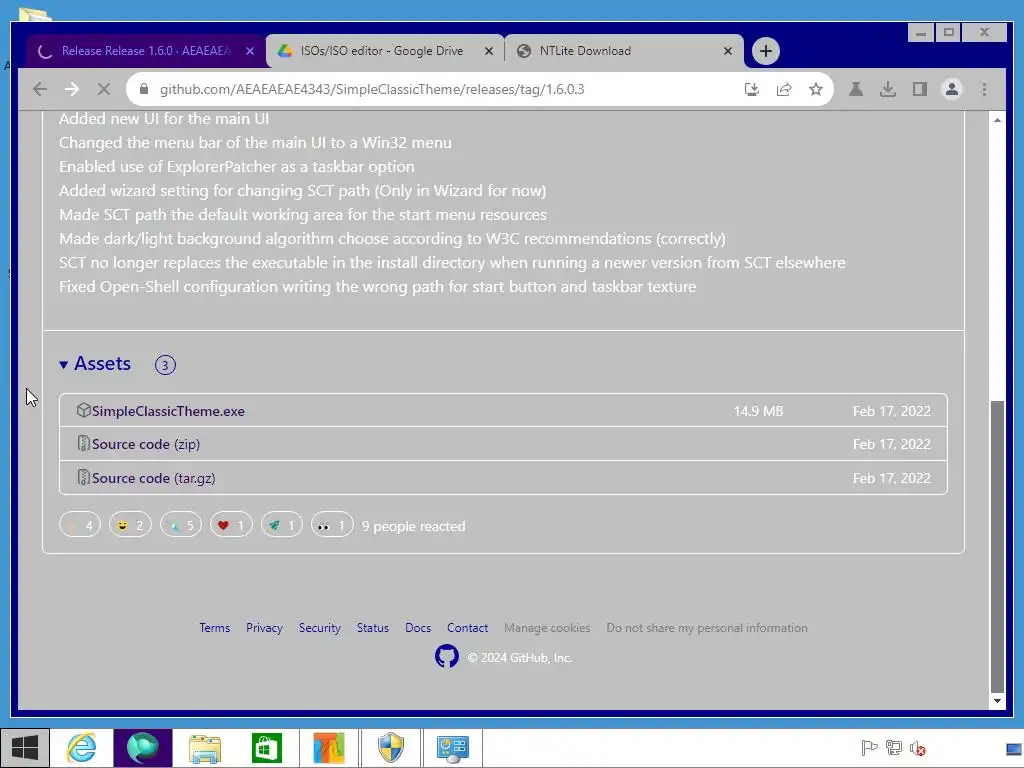Open a new tab with plus button
Screen dimensions: 1024x768
click(765, 51)
